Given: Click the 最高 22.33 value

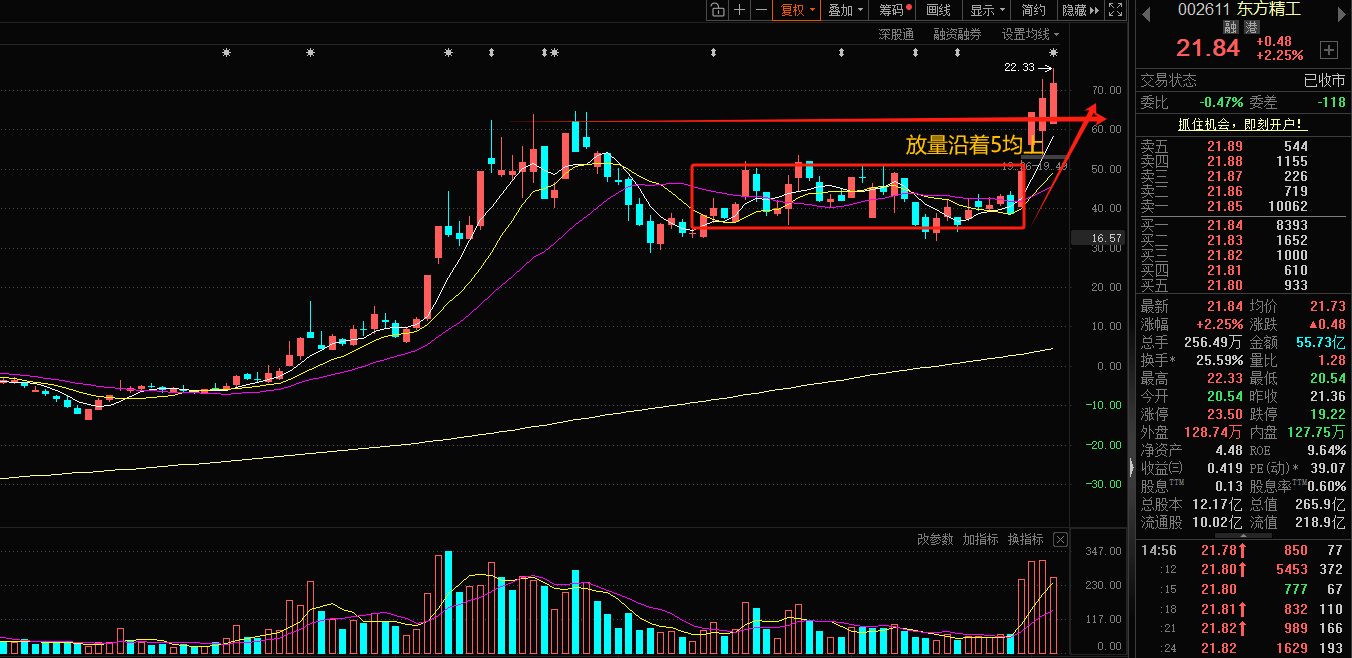Looking at the screenshot, I should click(1225, 378).
